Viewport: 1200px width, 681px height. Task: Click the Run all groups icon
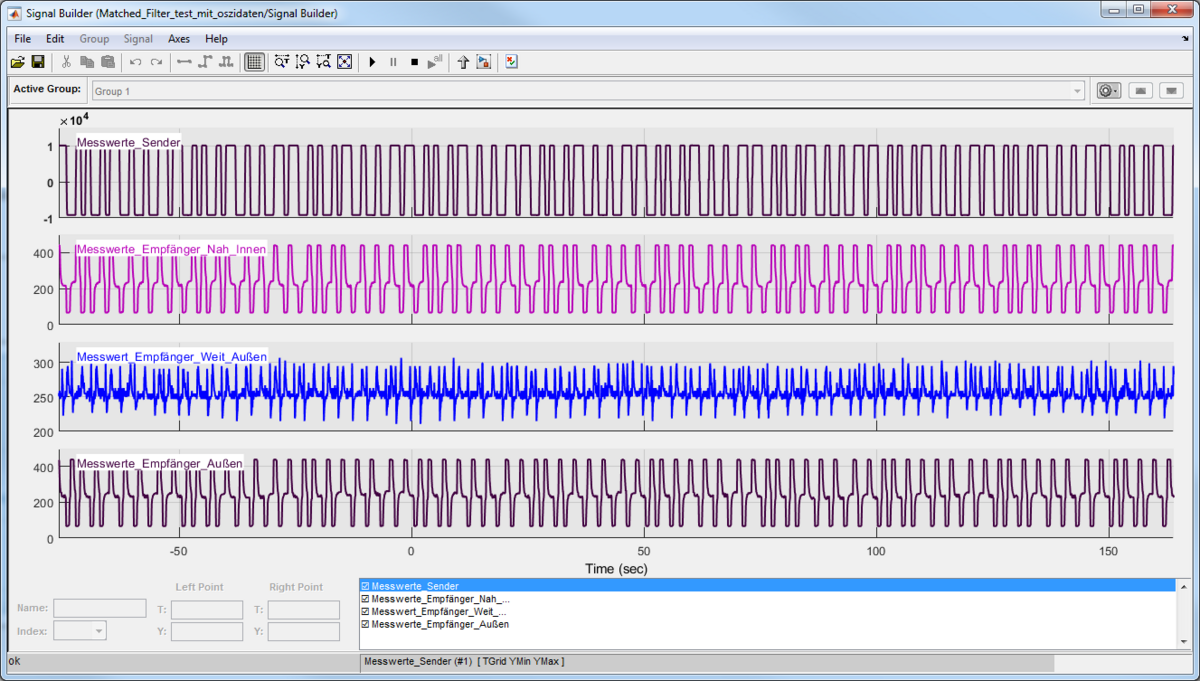[435, 62]
